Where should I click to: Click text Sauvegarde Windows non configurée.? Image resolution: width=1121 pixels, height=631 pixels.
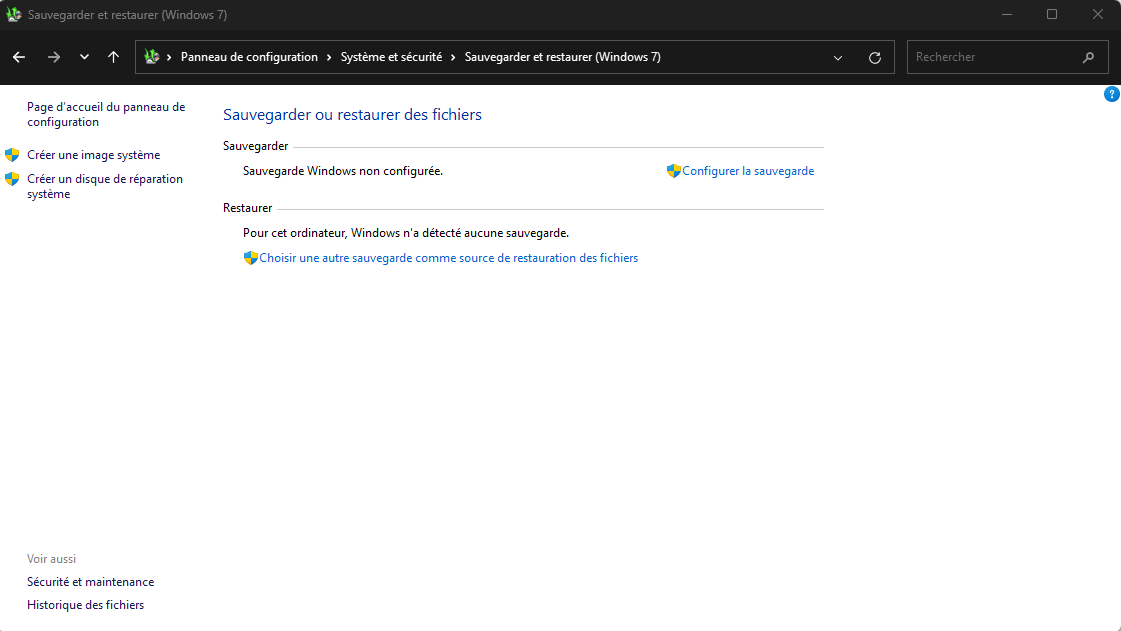coord(342,171)
